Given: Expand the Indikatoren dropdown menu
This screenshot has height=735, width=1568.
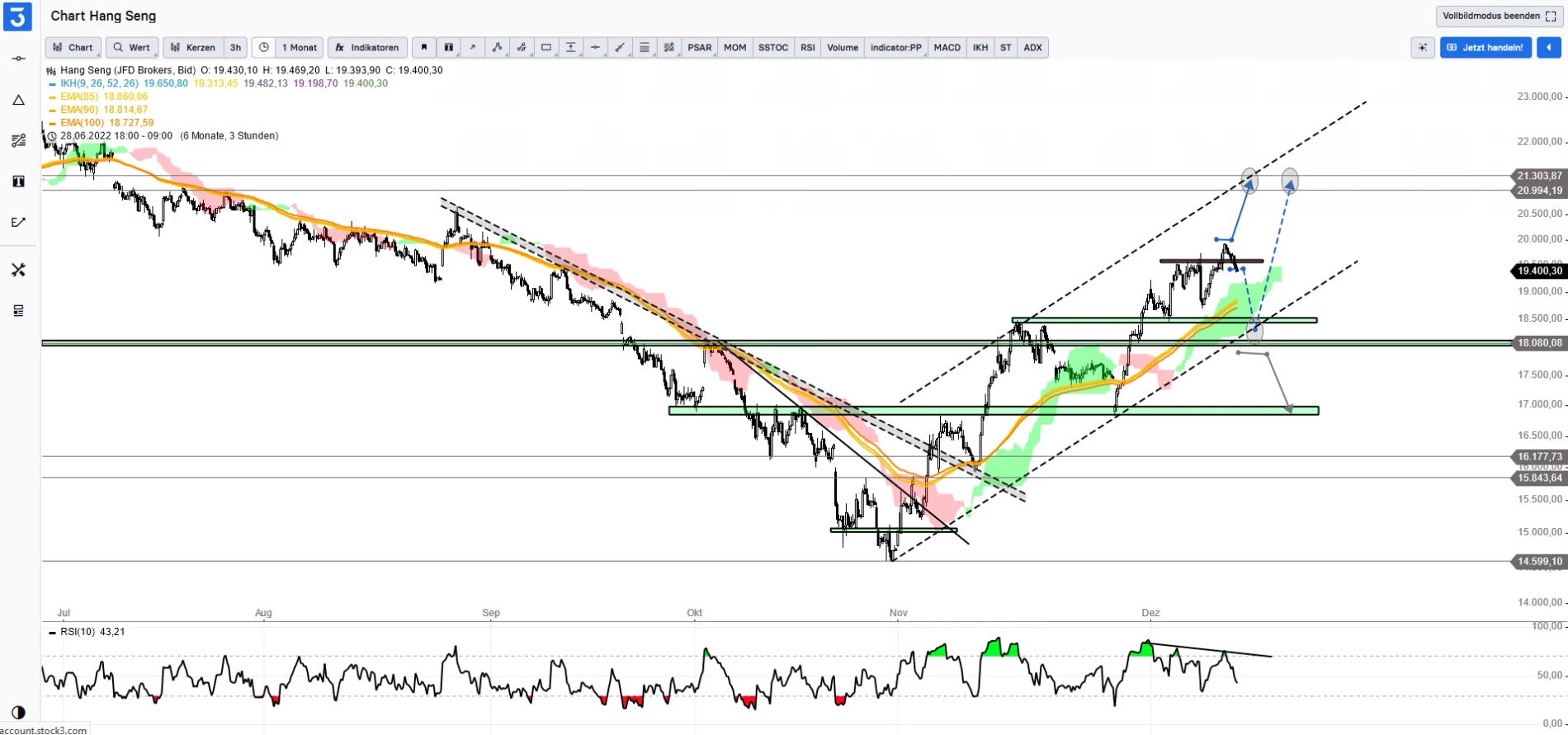Looking at the screenshot, I should coord(367,48).
